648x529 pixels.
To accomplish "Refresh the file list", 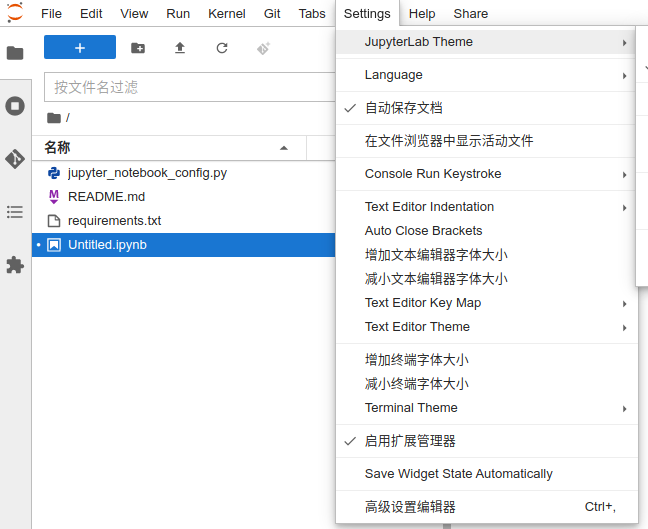I will [222, 48].
